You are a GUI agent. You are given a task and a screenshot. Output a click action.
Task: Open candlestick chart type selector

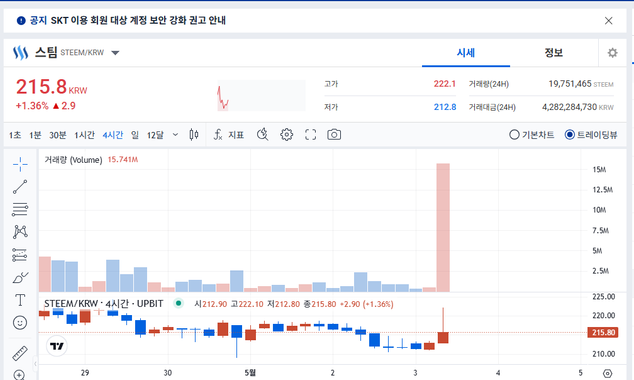coord(194,135)
